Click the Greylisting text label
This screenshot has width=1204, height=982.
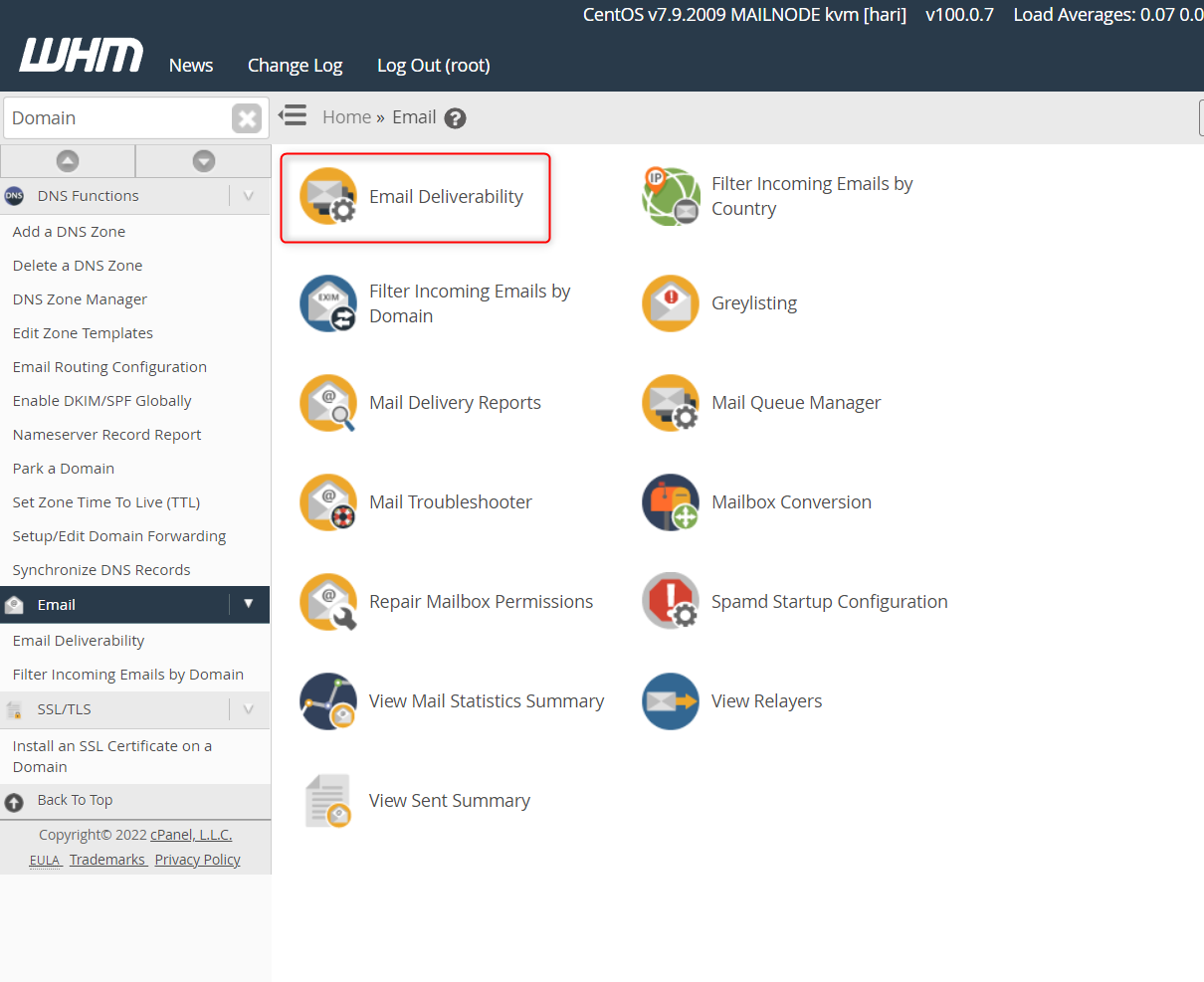[754, 303]
